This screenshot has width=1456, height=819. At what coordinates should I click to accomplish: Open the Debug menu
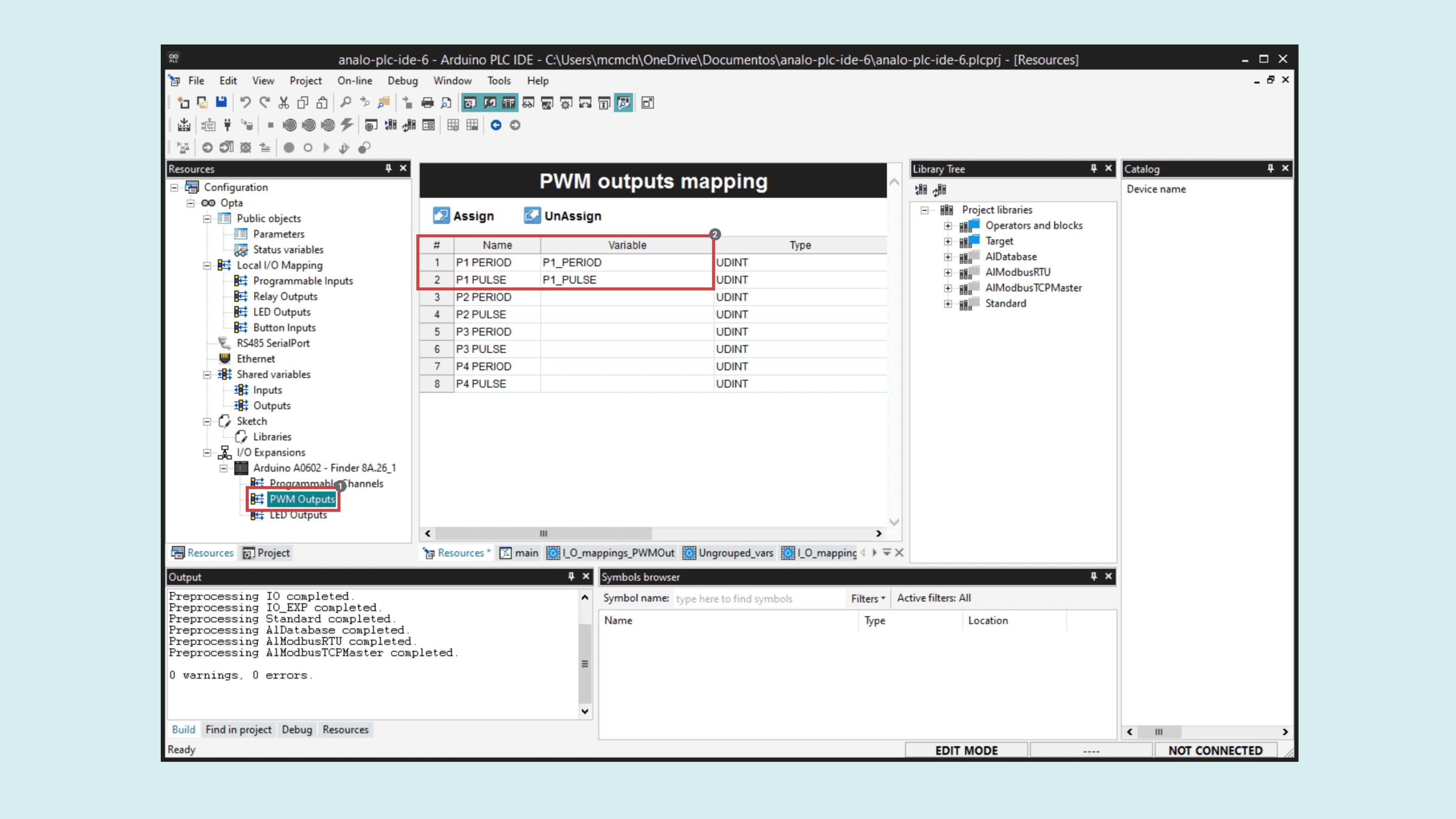[402, 81]
